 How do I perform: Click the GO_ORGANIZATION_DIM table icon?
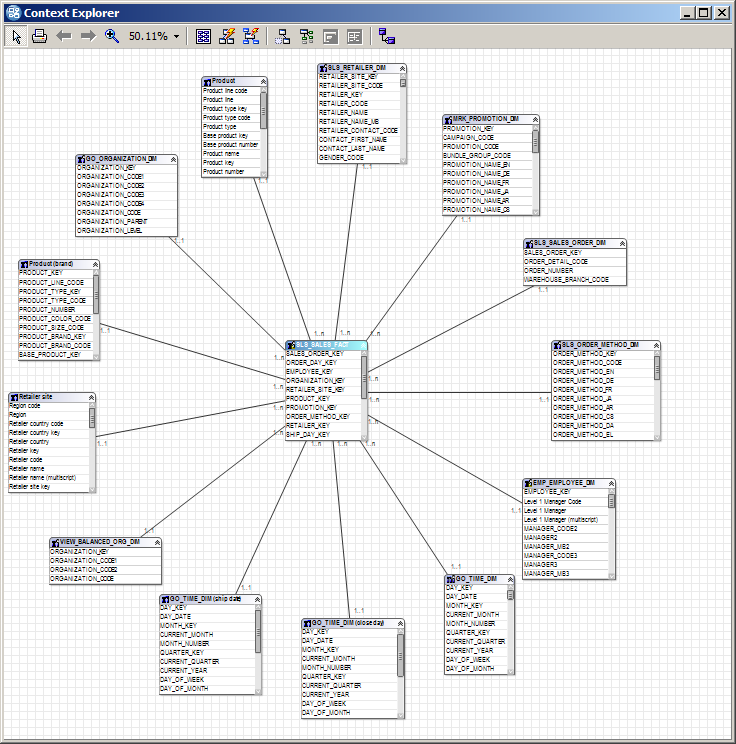pos(81,159)
